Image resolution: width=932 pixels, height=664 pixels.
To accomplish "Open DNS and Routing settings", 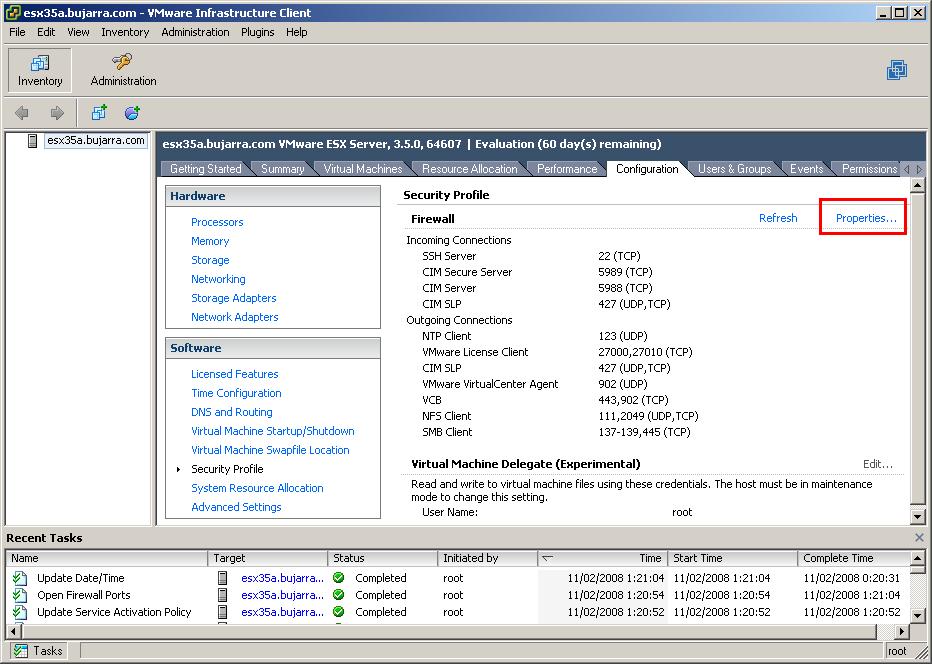I will click(232, 413).
